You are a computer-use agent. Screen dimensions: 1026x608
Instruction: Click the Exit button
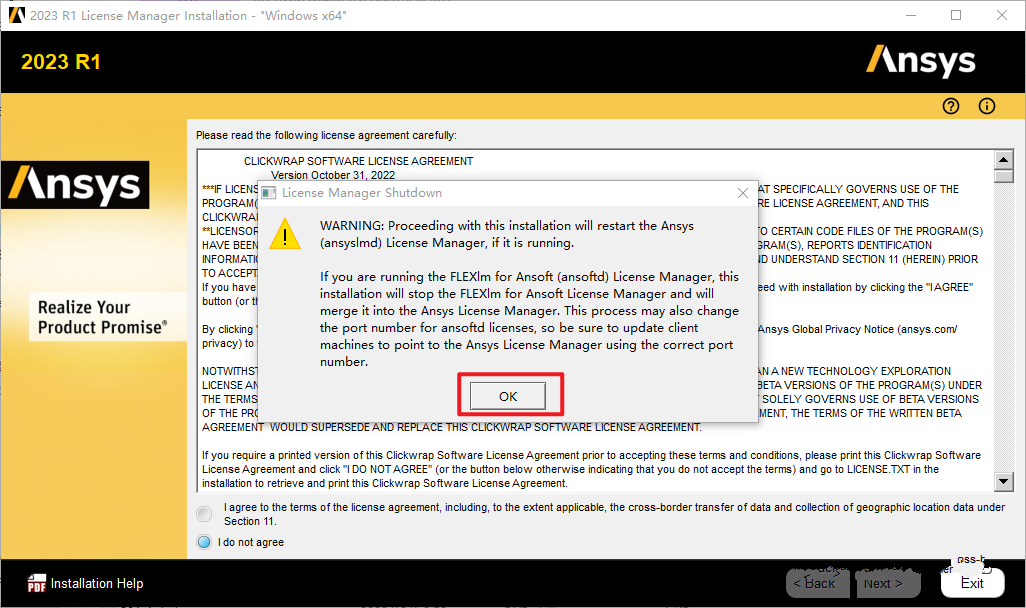tap(972, 583)
